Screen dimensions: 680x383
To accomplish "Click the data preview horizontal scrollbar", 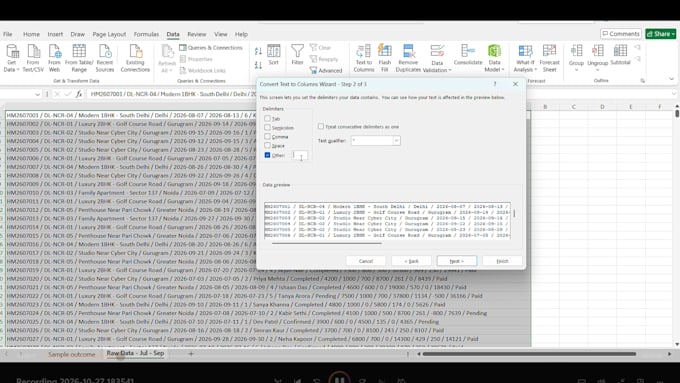I will click(x=327, y=243).
